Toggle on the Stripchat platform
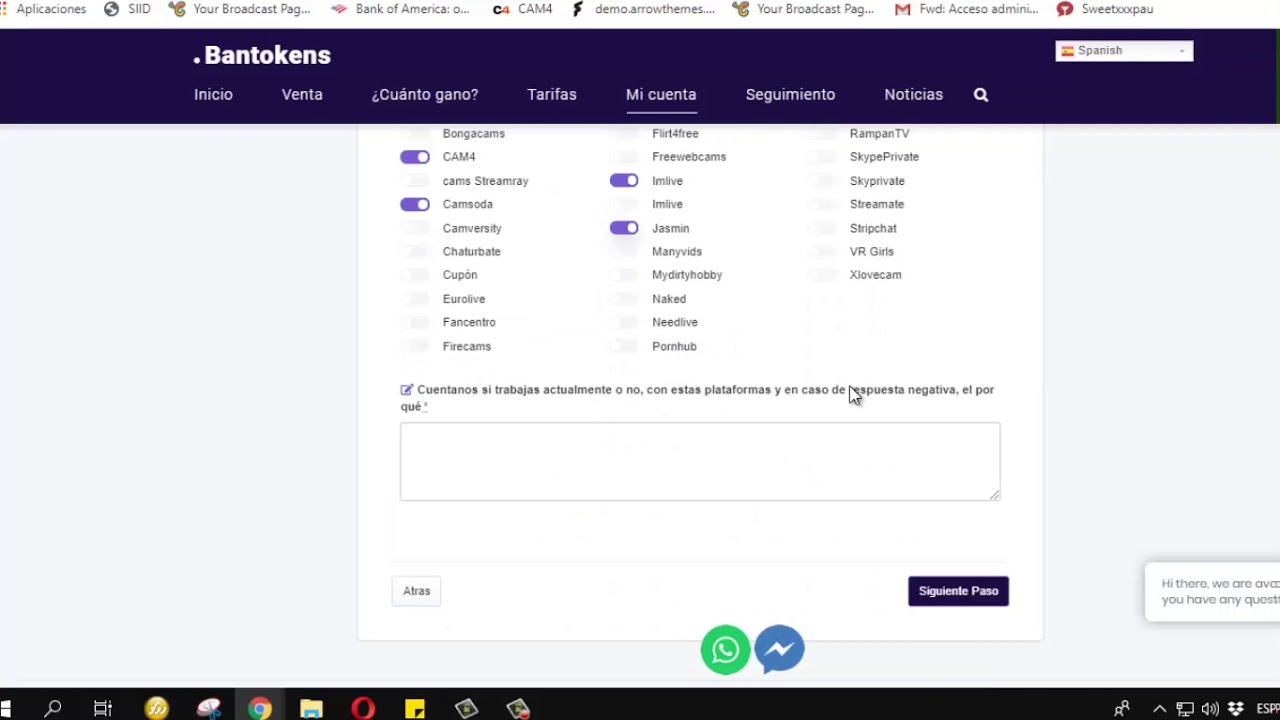 click(x=823, y=228)
